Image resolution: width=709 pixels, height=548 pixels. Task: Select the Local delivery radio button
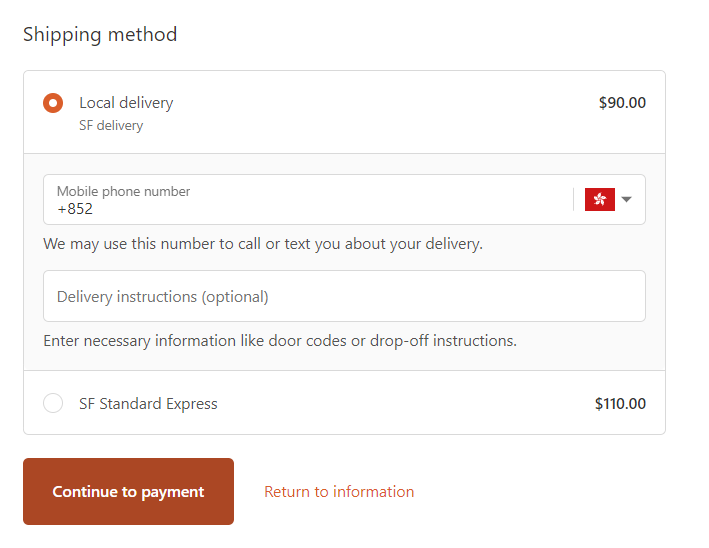[53, 103]
